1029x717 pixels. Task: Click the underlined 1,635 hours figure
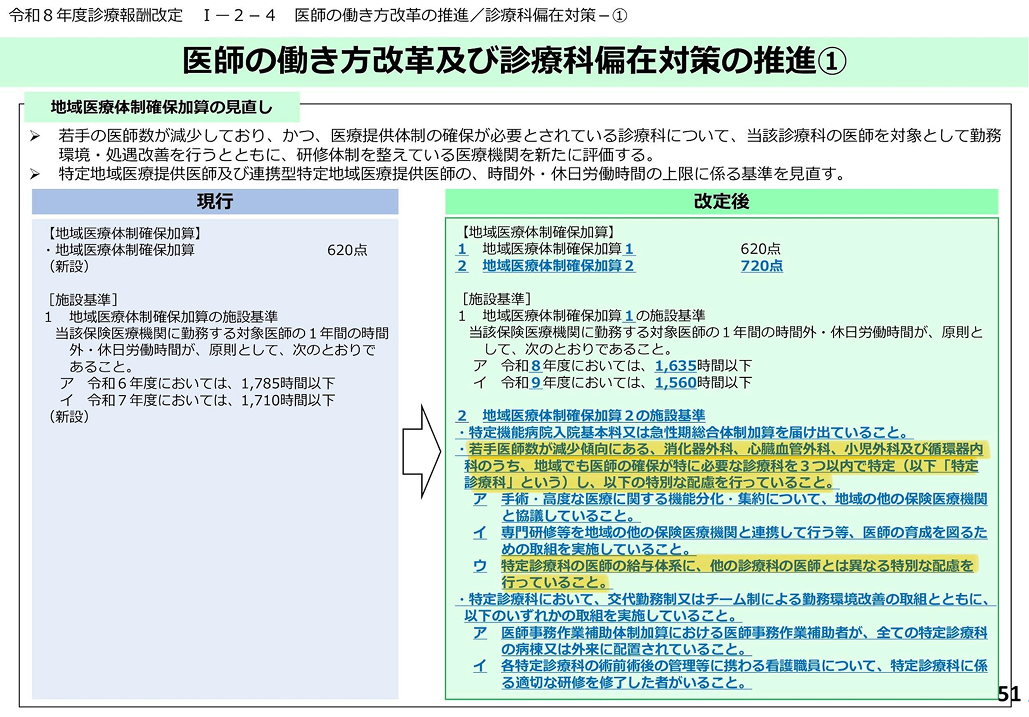click(675, 365)
